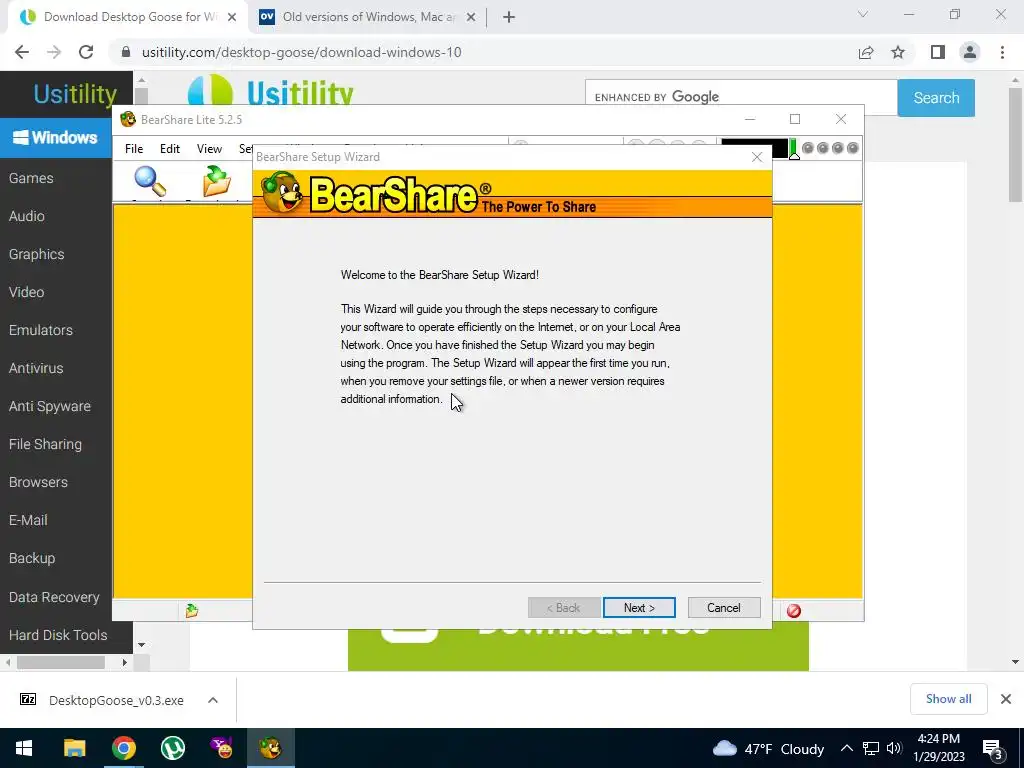Click the blue Search button
1024x768 pixels.
point(936,98)
